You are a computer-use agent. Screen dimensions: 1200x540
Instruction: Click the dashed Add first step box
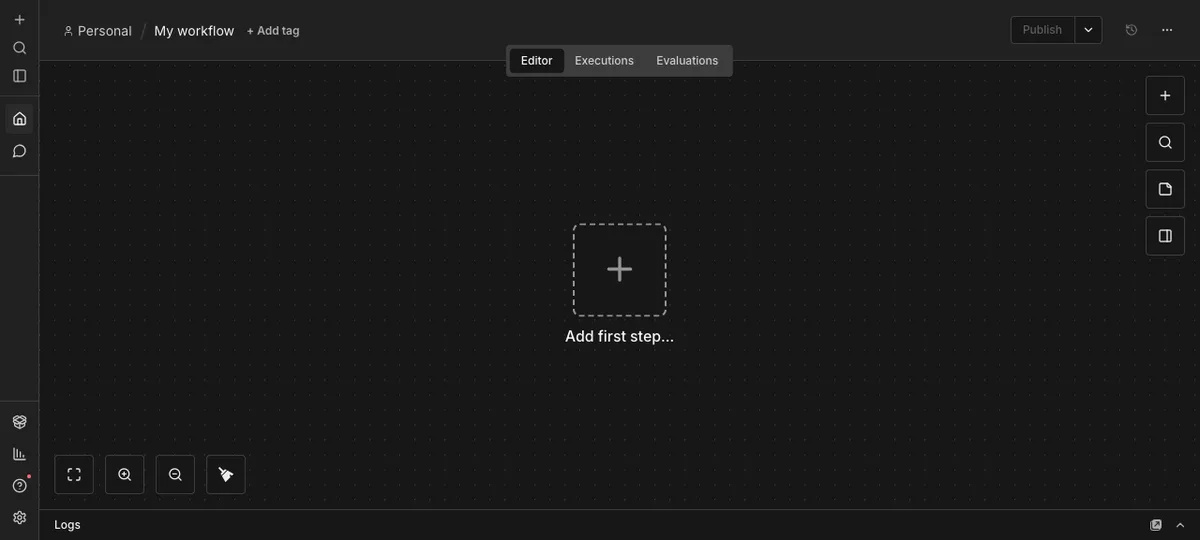click(620, 270)
